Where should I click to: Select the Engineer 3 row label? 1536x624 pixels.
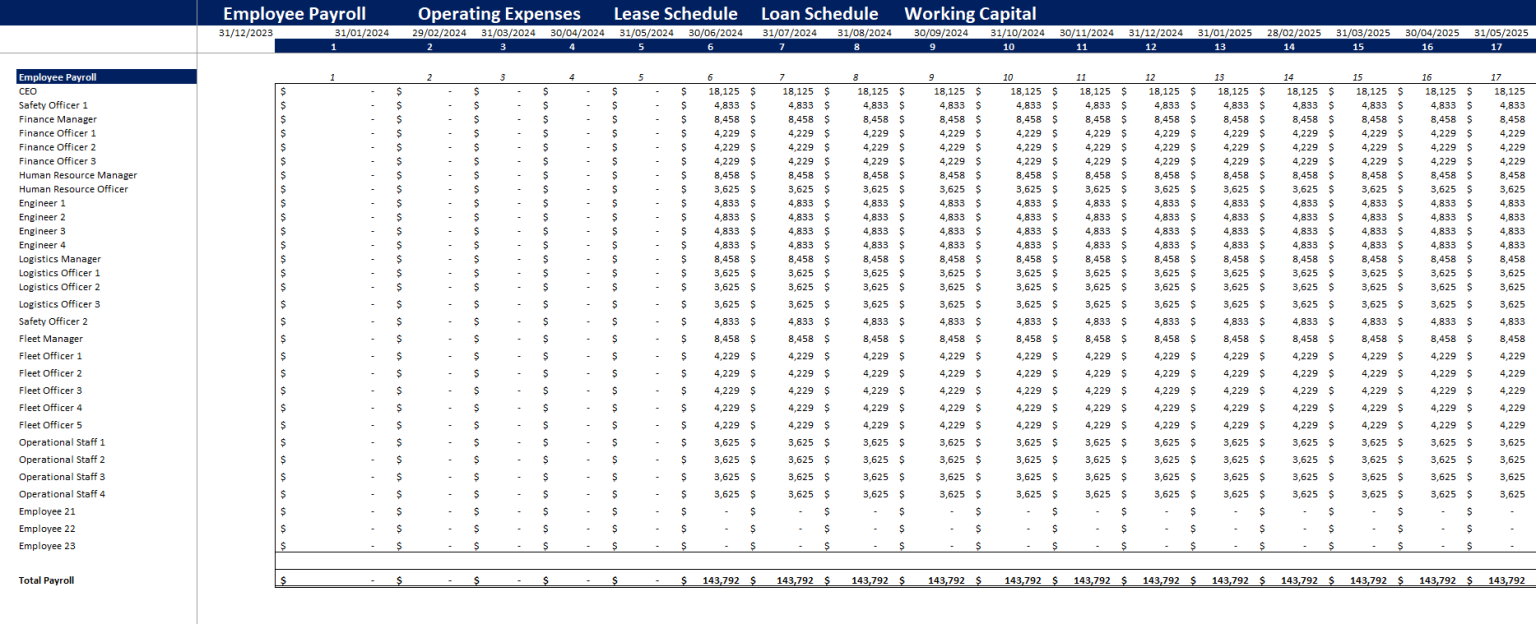point(43,230)
